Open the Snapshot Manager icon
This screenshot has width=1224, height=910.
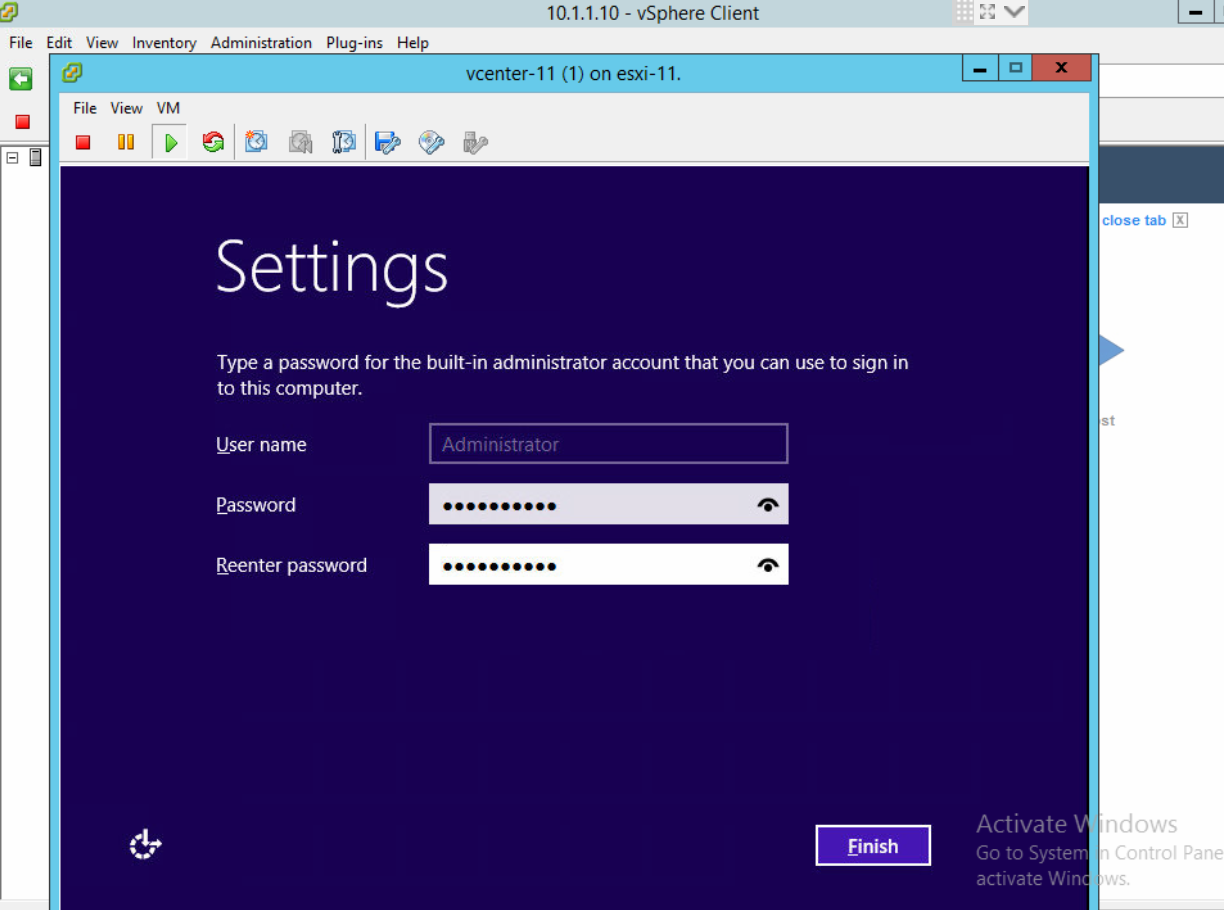[x=343, y=143]
